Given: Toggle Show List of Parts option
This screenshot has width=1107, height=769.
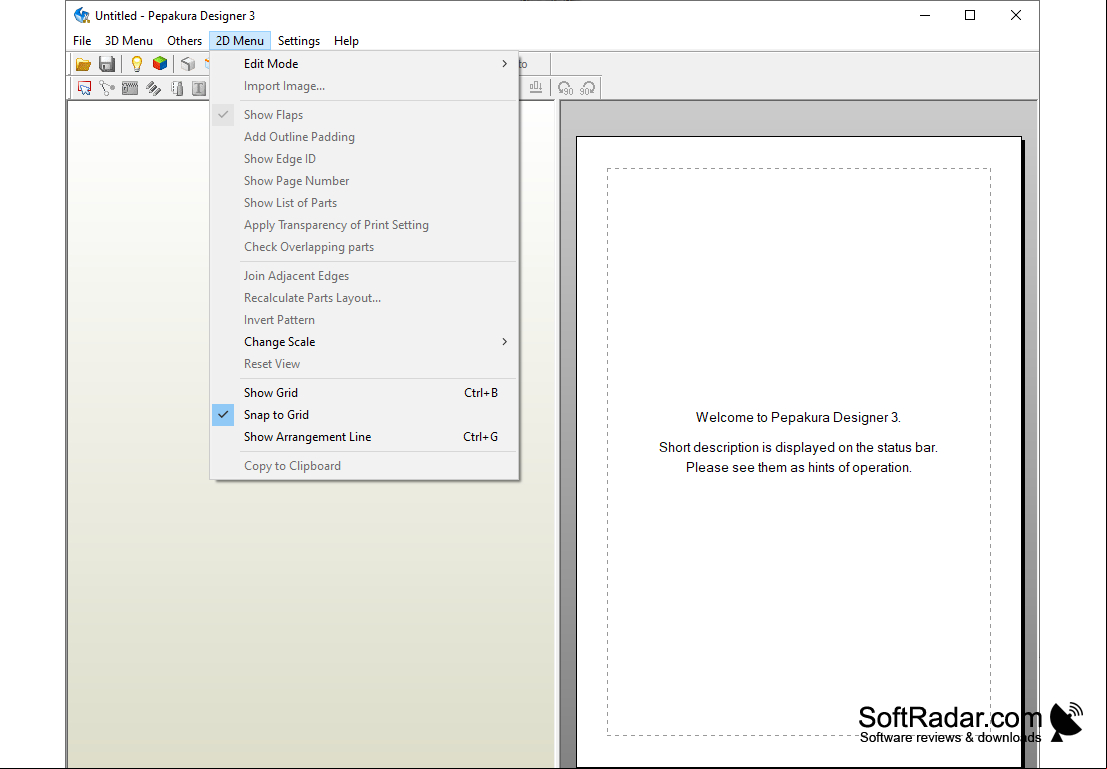Looking at the screenshot, I should [x=364, y=203].
